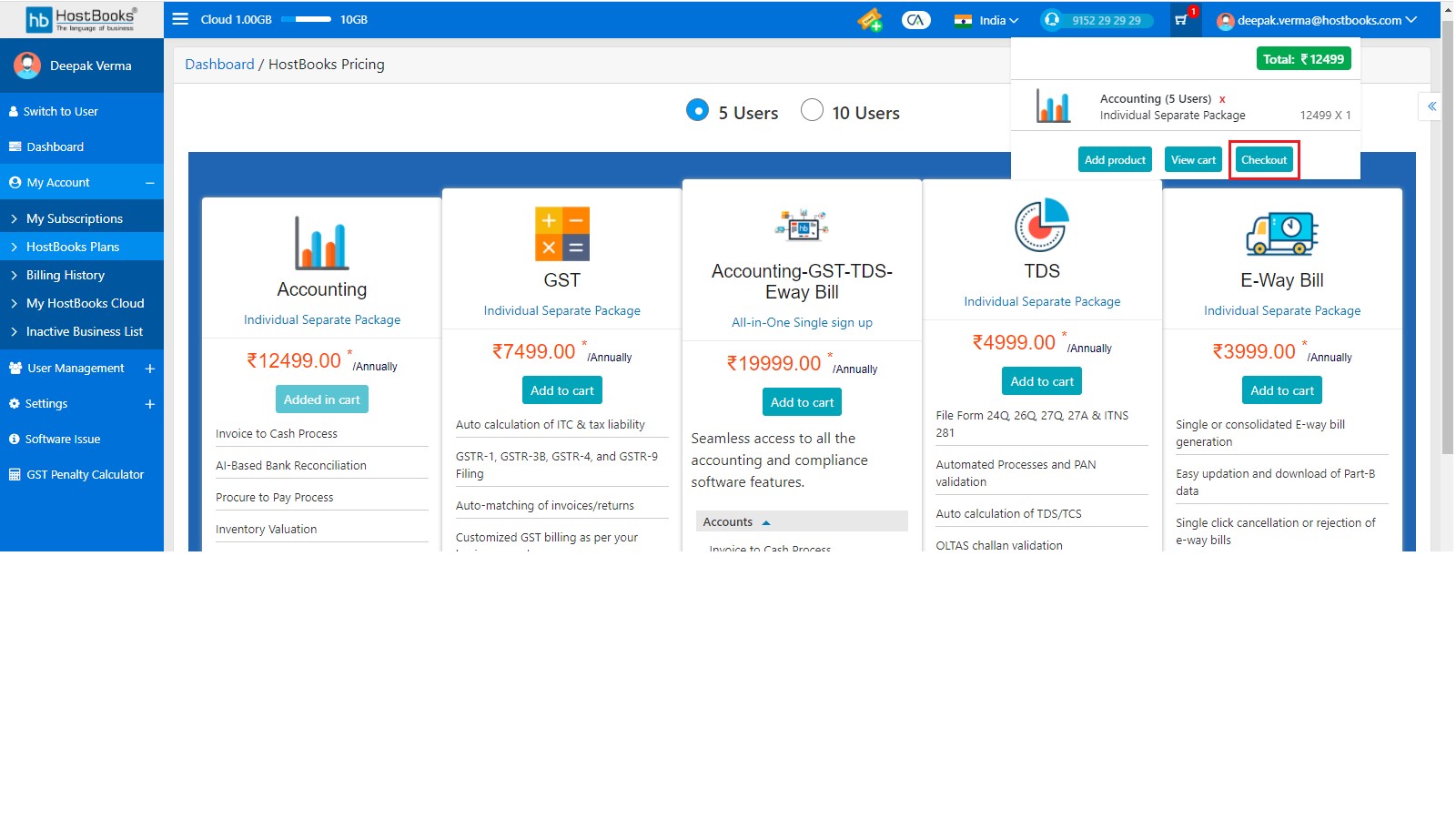
Task: Click the GST calculator icon
Action: 562,234
